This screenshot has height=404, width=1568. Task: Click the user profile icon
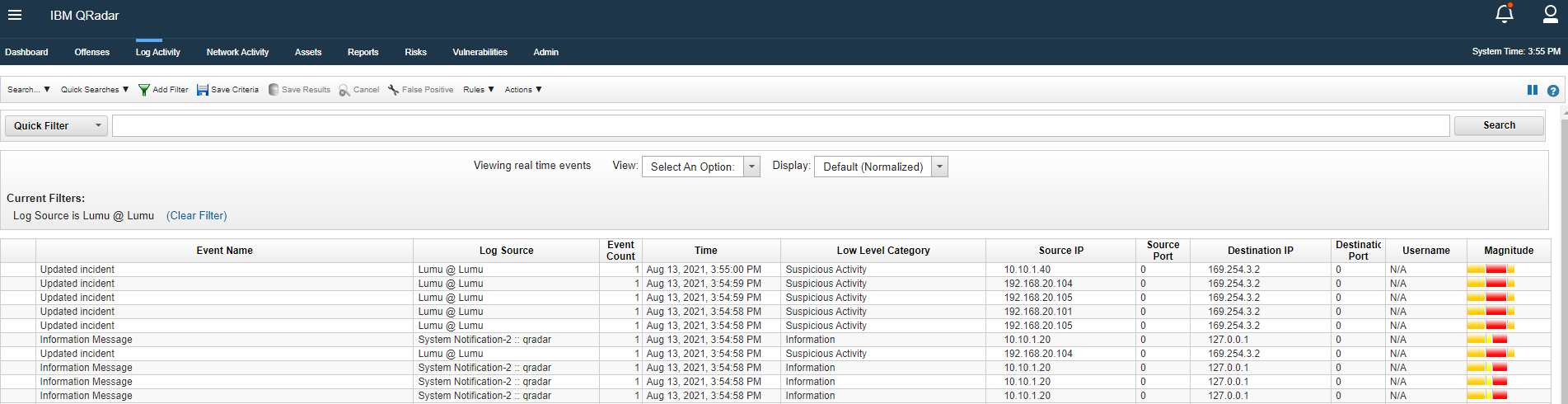pyautogui.click(x=1550, y=14)
